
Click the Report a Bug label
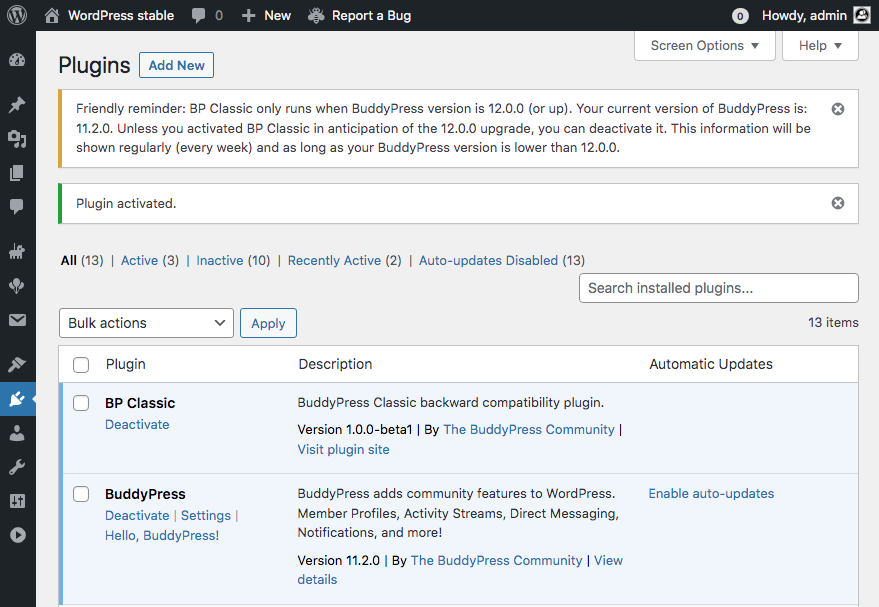tap(372, 16)
